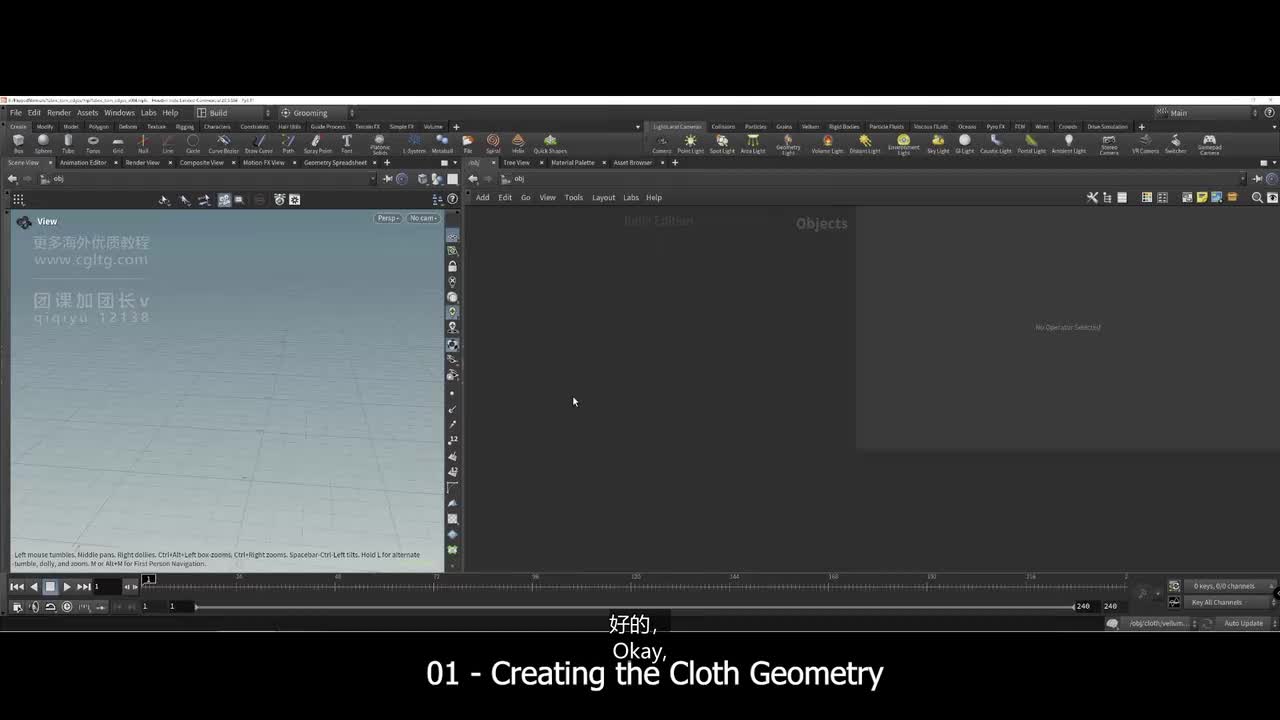Open the network editor wrench tools icon

1092,198
